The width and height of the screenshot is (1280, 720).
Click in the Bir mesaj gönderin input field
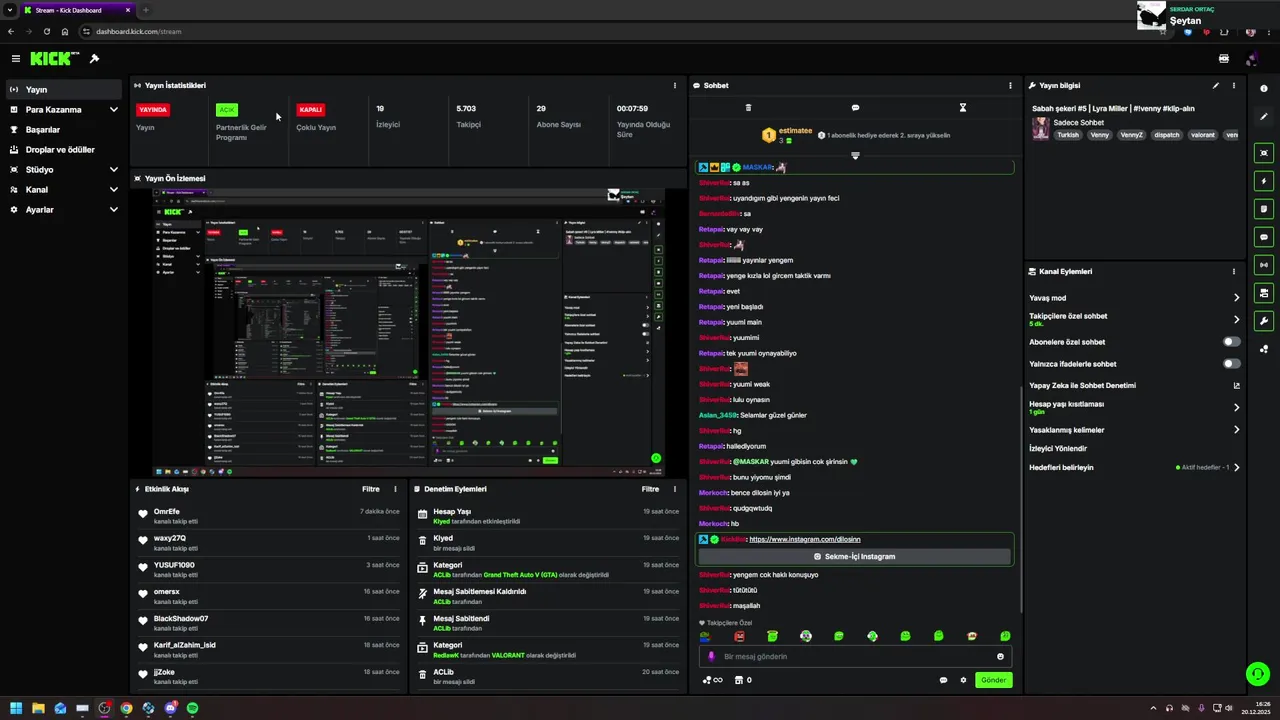pos(855,657)
